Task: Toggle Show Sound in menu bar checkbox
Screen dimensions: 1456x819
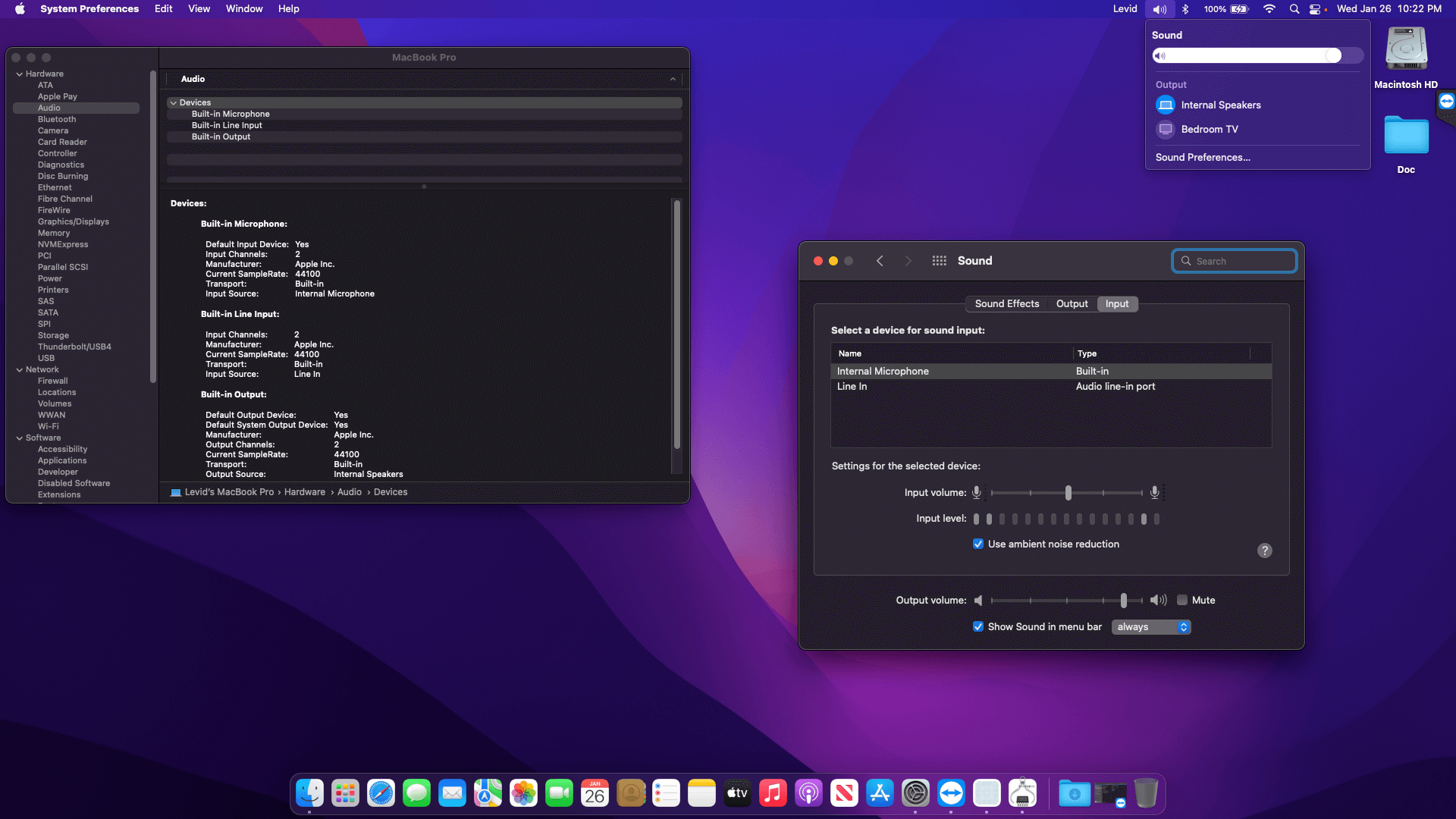Action: (978, 626)
